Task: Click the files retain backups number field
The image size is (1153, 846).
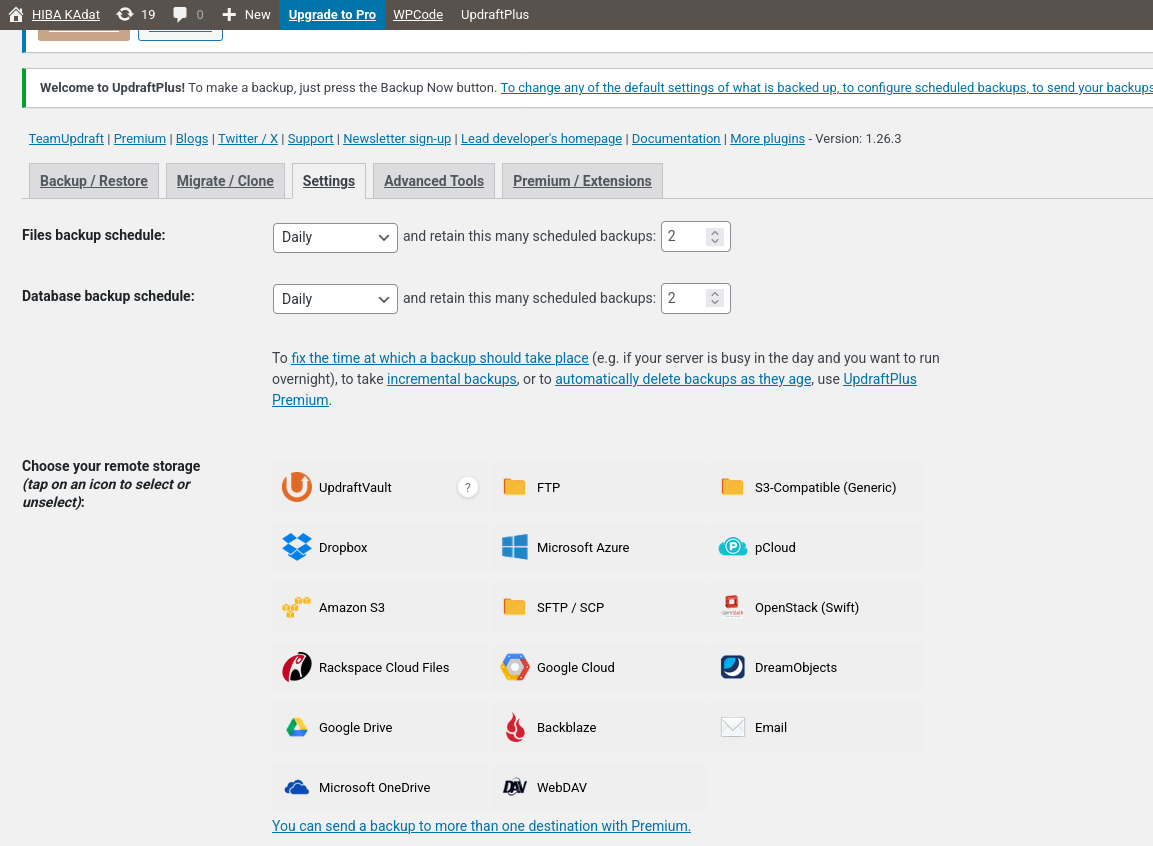Action: 696,237
